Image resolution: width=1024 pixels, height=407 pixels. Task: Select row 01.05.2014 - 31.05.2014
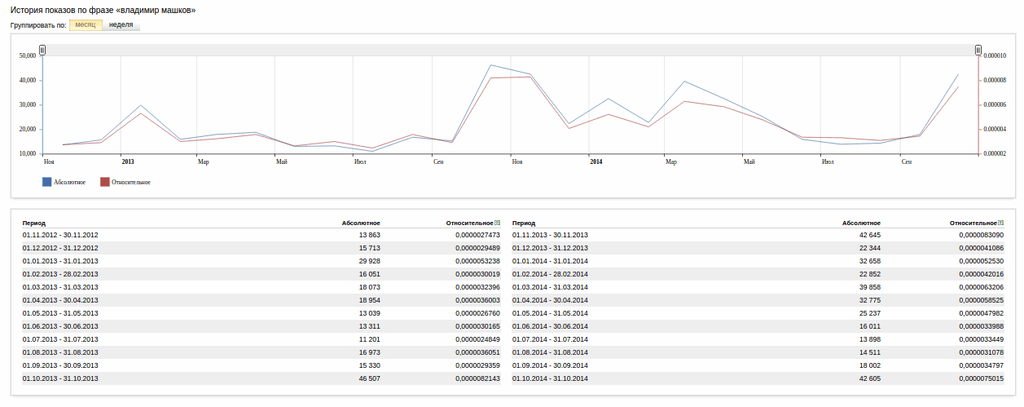(x=758, y=313)
